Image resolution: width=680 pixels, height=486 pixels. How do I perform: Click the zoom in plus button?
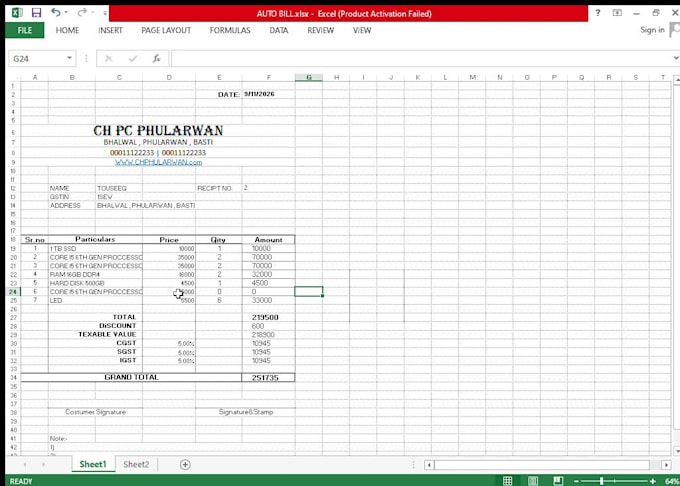point(653,481)
